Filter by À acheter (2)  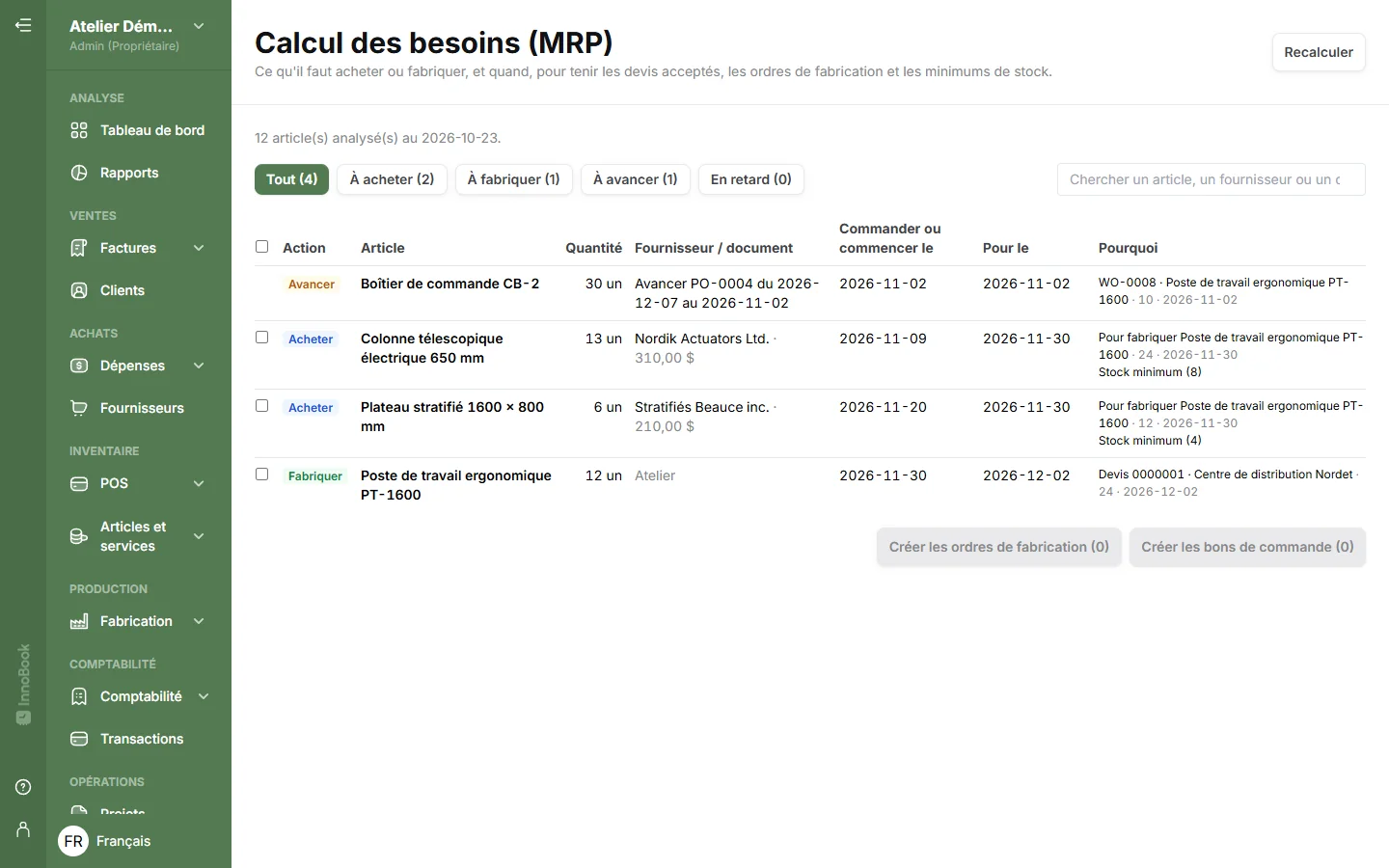(392, 179)
